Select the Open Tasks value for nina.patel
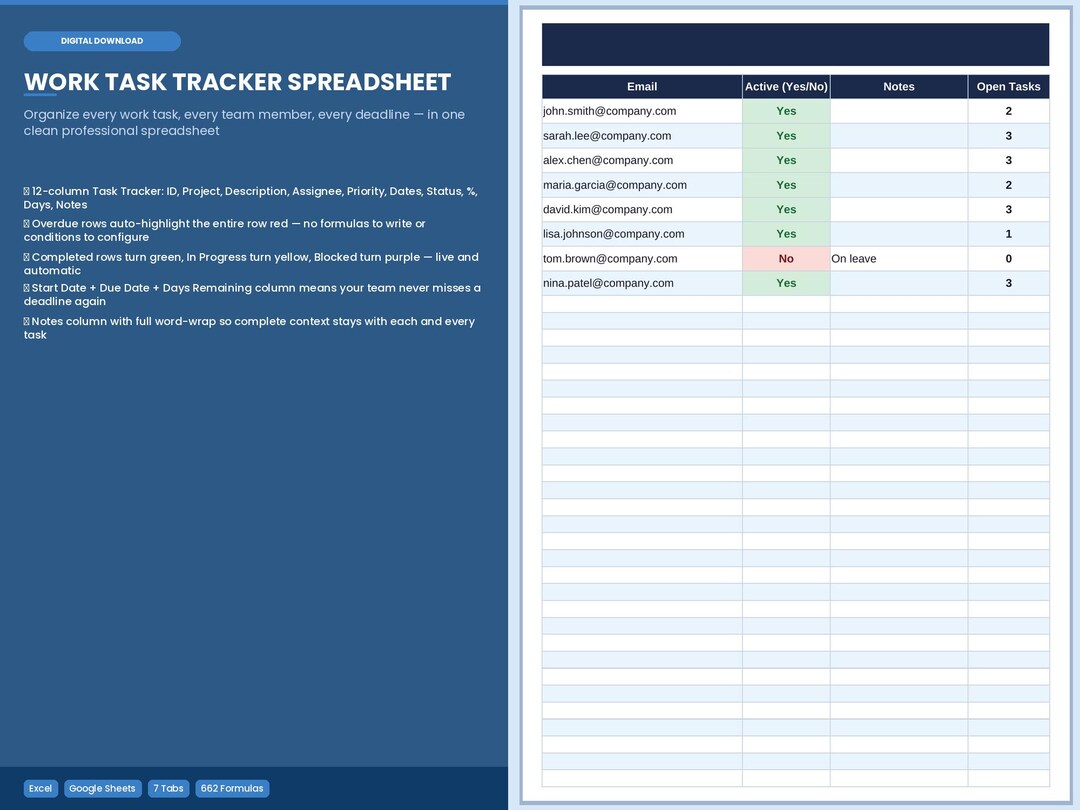 tap(1008, 283)
